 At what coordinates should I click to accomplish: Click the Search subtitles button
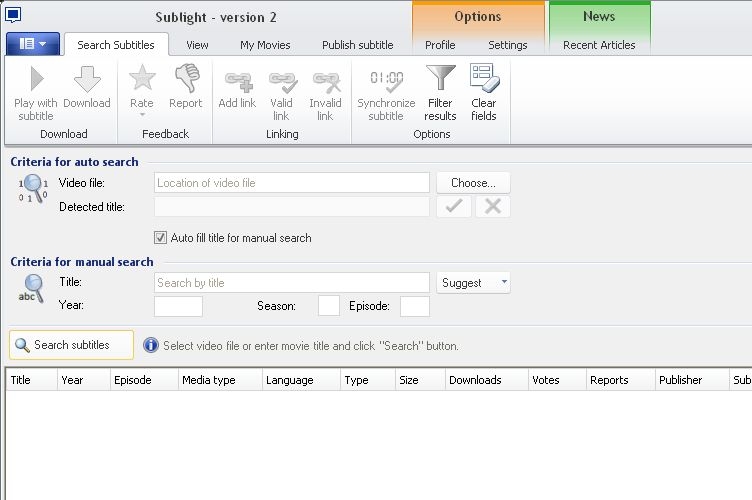pyautogui.click(x=71, y=345)
